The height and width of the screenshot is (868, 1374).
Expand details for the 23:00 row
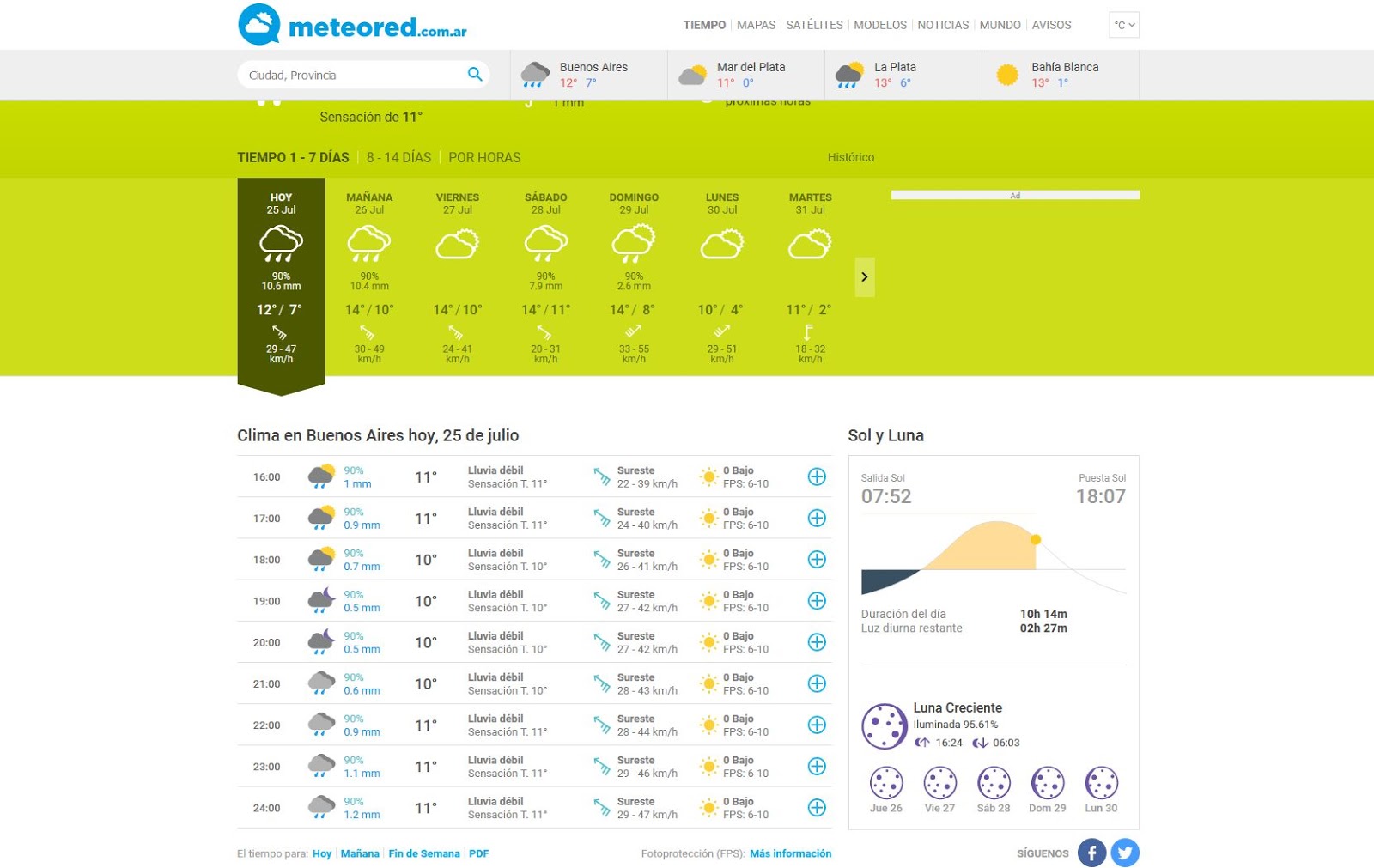(x=817, y=766)
